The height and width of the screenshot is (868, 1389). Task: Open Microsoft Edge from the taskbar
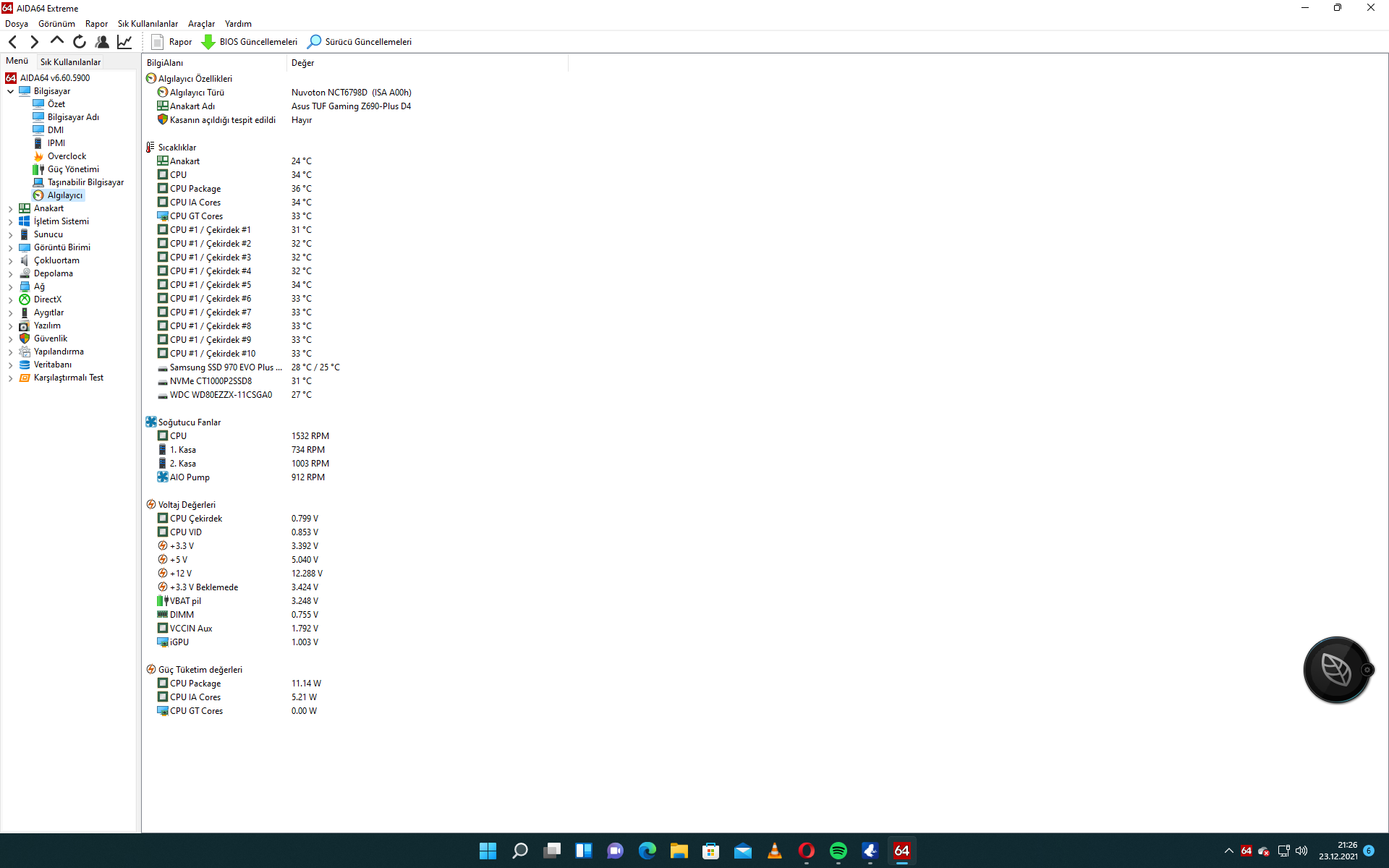(x=647, y=851)
